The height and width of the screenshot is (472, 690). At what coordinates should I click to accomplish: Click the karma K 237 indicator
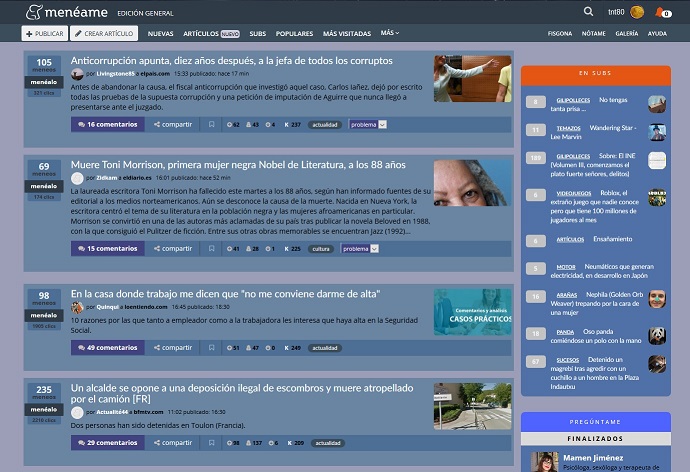click(x=292, y=124)
